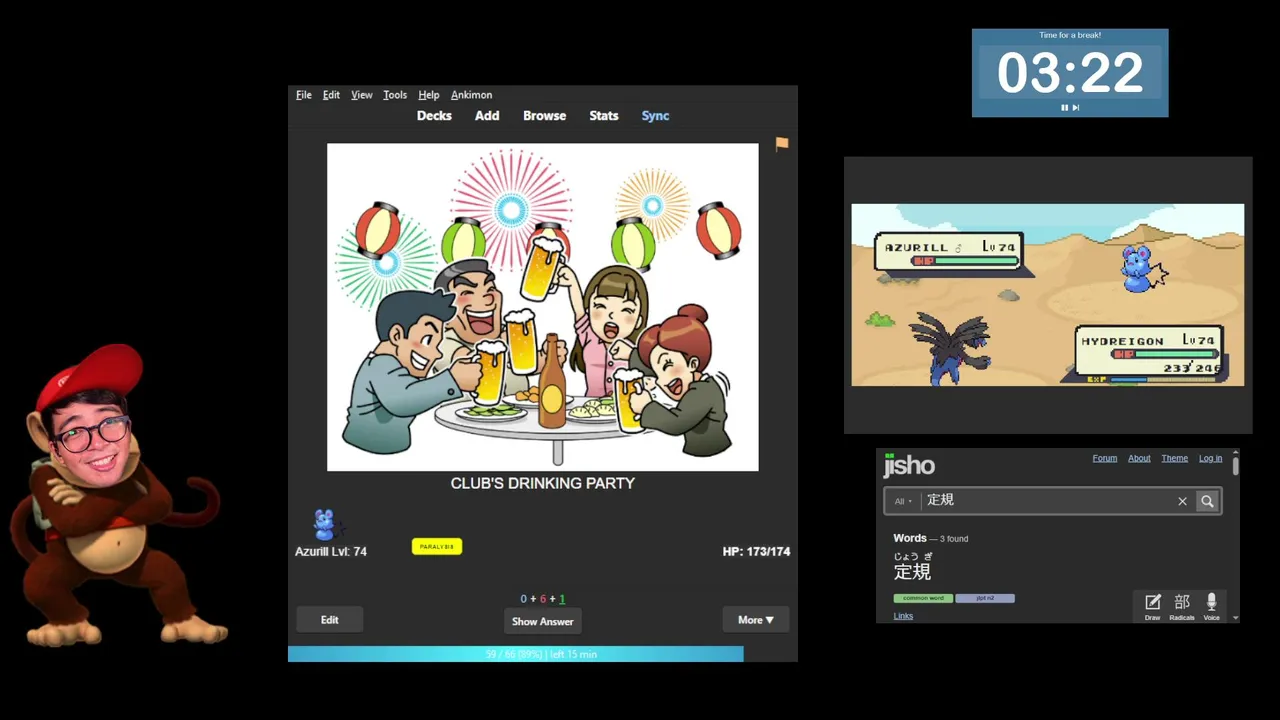Click the 'CLUB'S DRINKING PARTY' card text
The height and width of the screenshot is (720, 1280).
click(542, 483)
